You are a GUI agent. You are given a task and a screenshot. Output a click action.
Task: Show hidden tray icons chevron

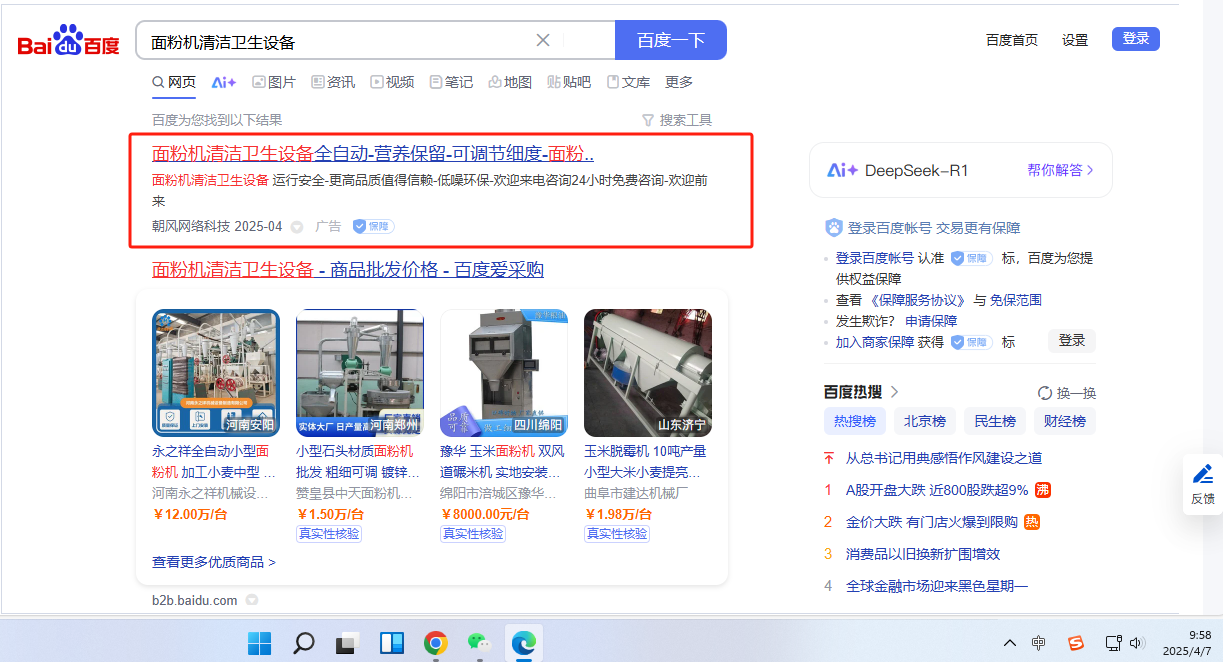tap(1010, 642)
